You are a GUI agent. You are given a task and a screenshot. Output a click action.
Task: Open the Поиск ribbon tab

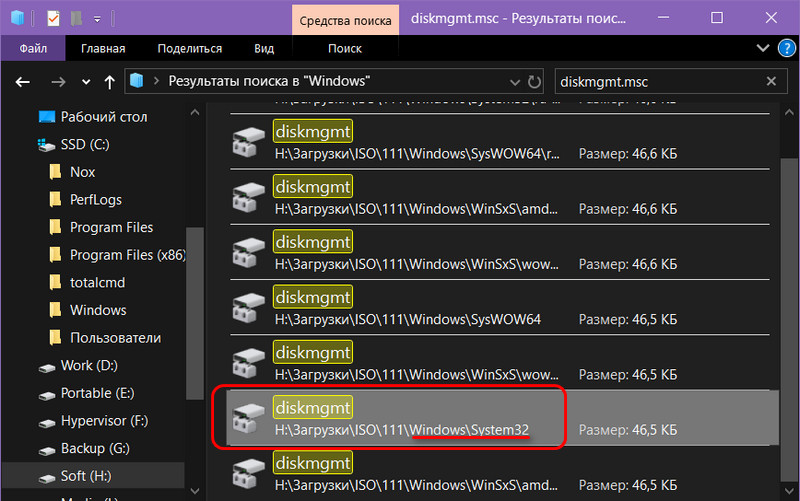point(345,48)
